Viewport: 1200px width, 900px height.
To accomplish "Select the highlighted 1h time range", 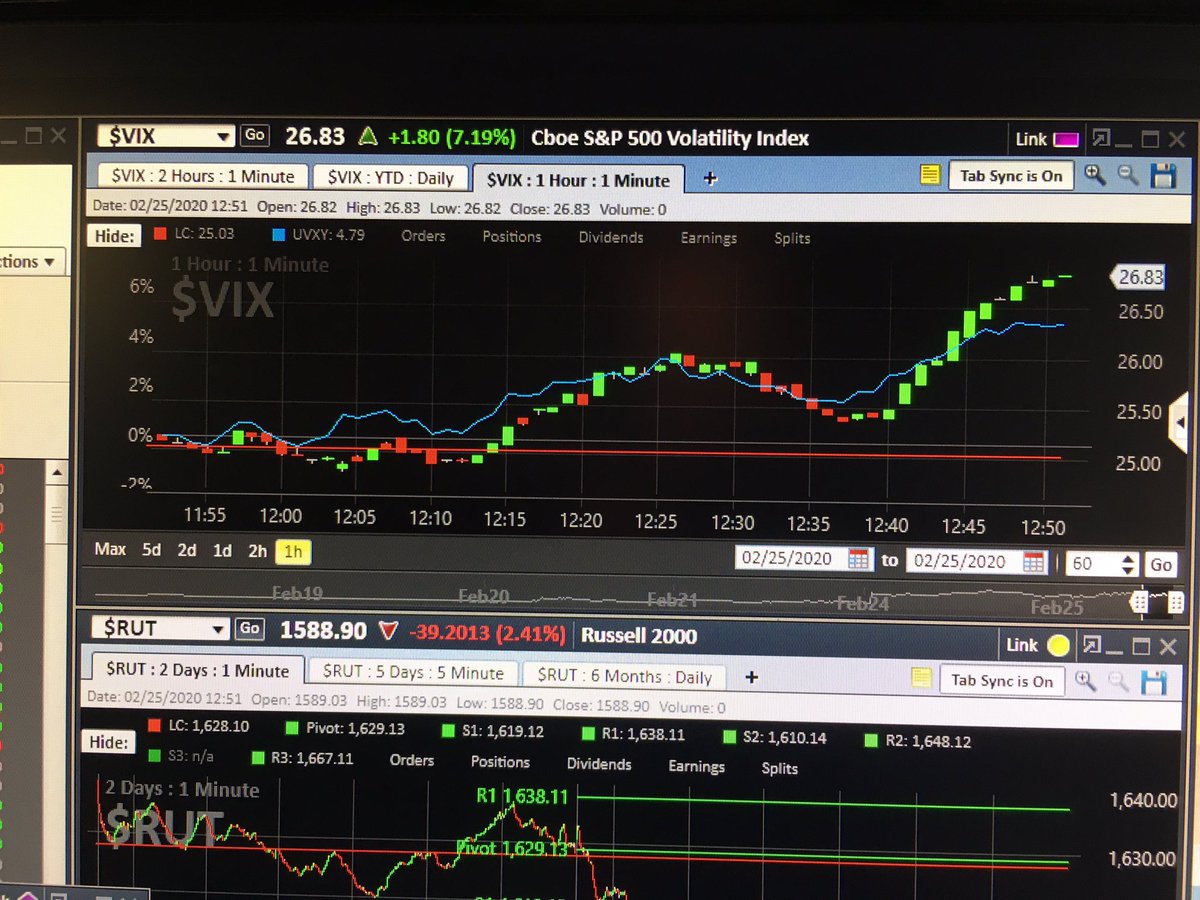I will pyautogui.click(x=291, y=551).
